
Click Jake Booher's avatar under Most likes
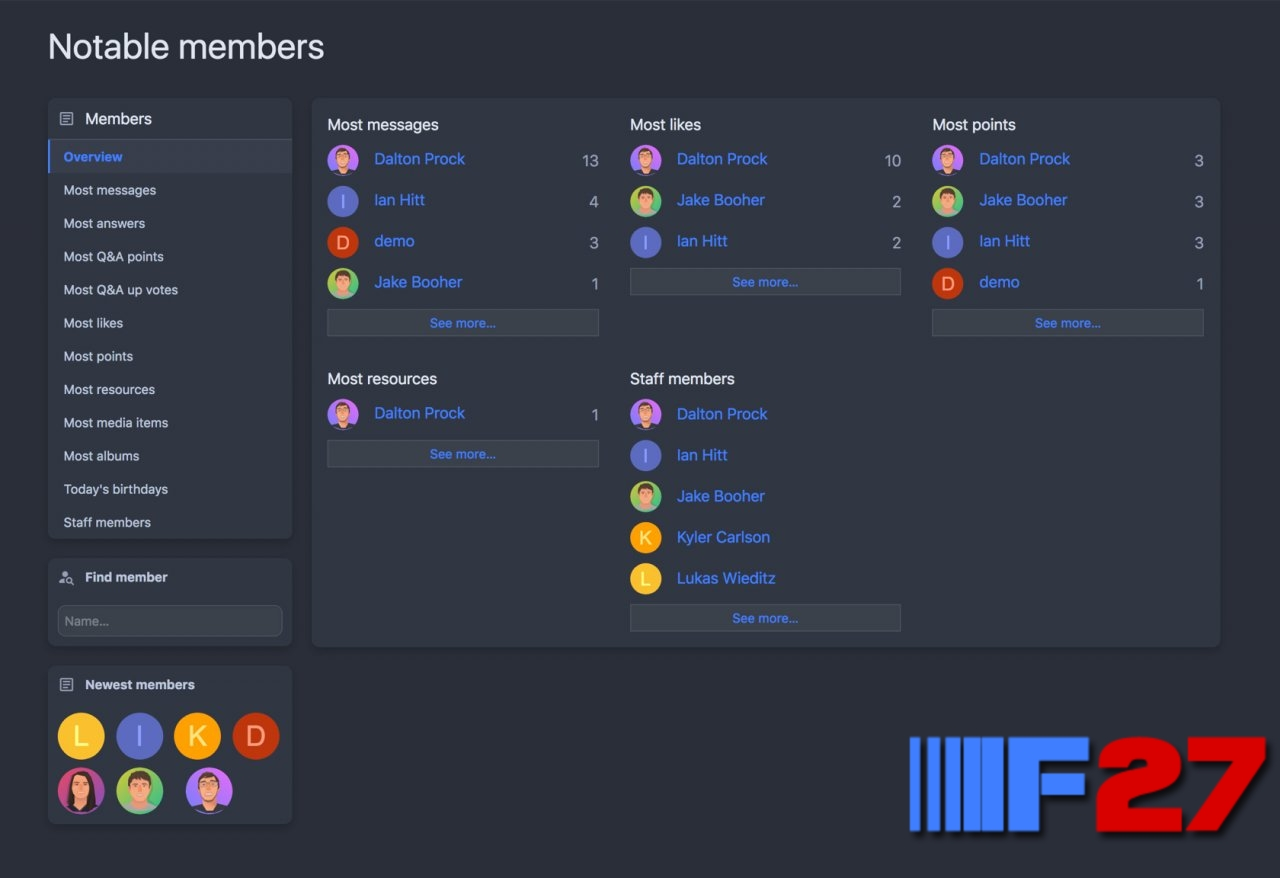645,201
